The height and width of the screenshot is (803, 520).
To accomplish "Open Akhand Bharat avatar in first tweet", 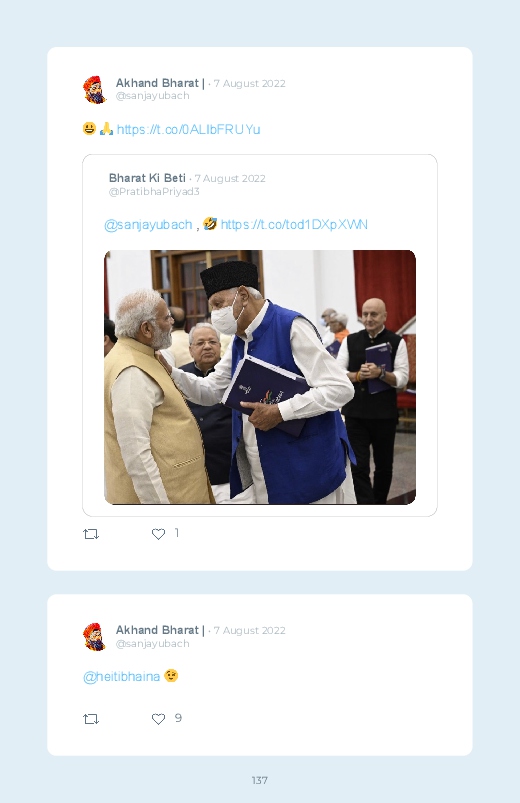I will (95, 90).
